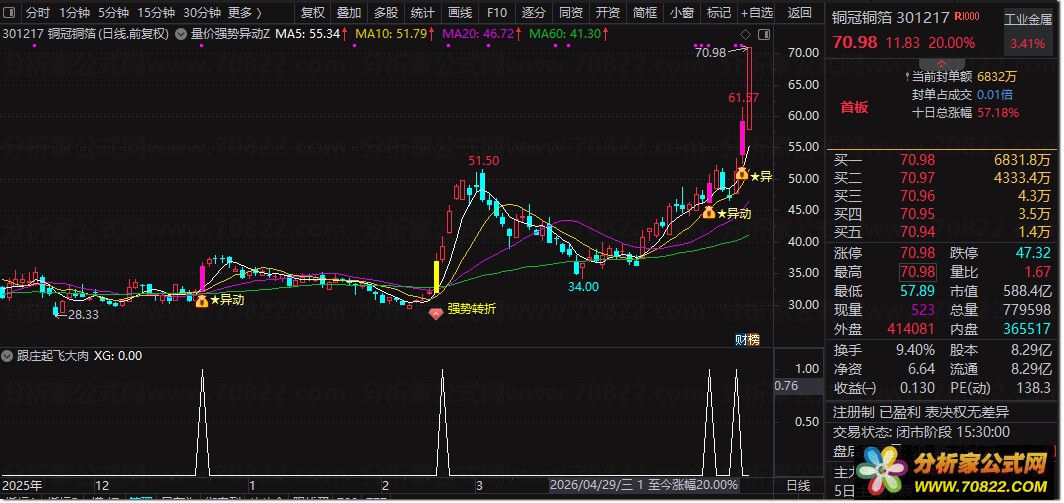The image size is (1064, 503).
Task: Click the 财榜 chart badge
Action: pos(747,339)
